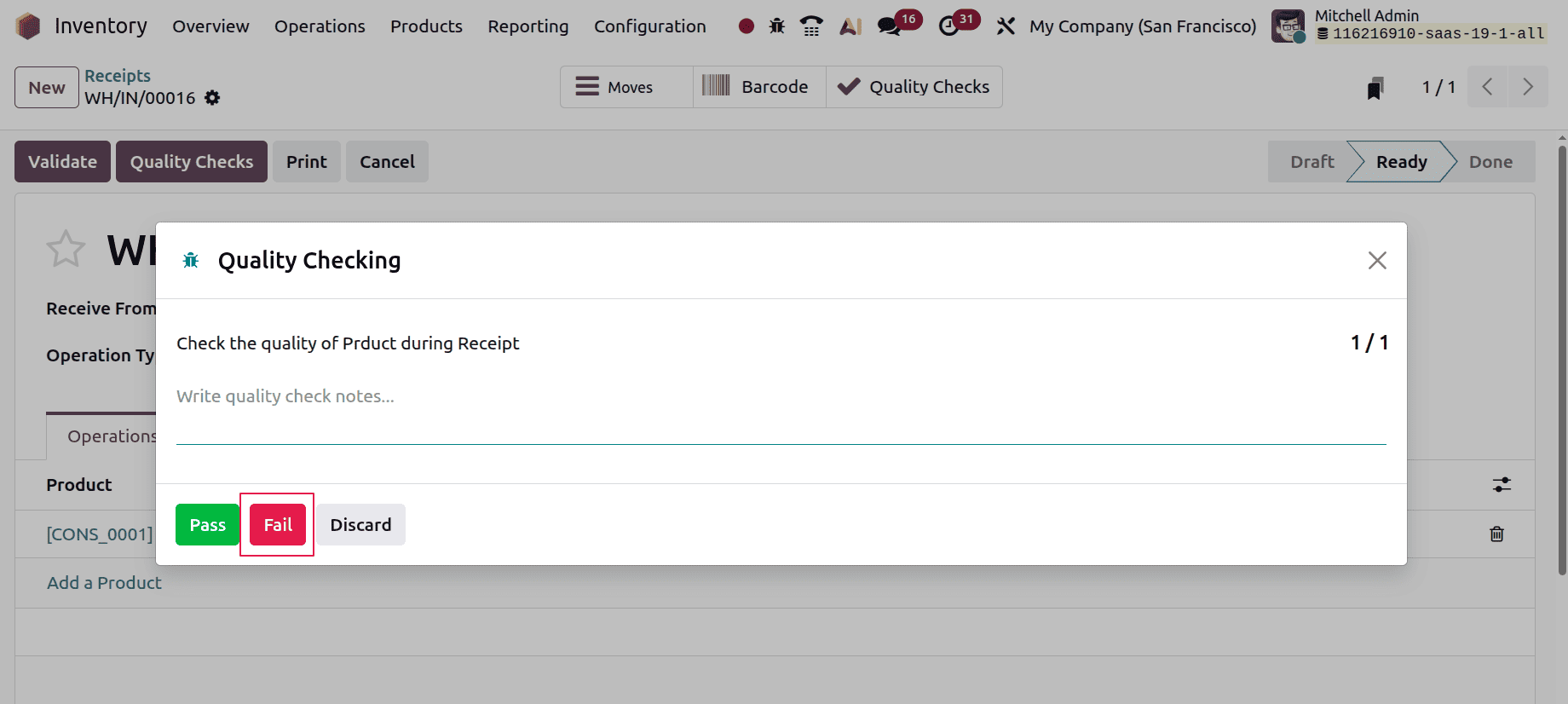Click the bookmark icon near pager

[x=1375, y=88]
